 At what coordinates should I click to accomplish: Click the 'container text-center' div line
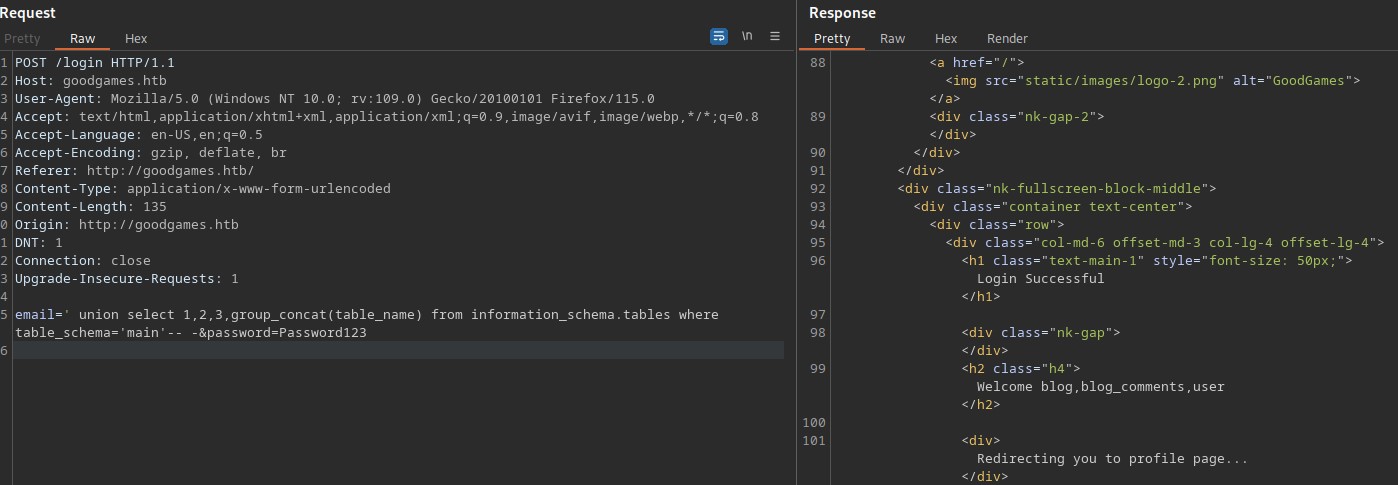(x=1053, y=206)
